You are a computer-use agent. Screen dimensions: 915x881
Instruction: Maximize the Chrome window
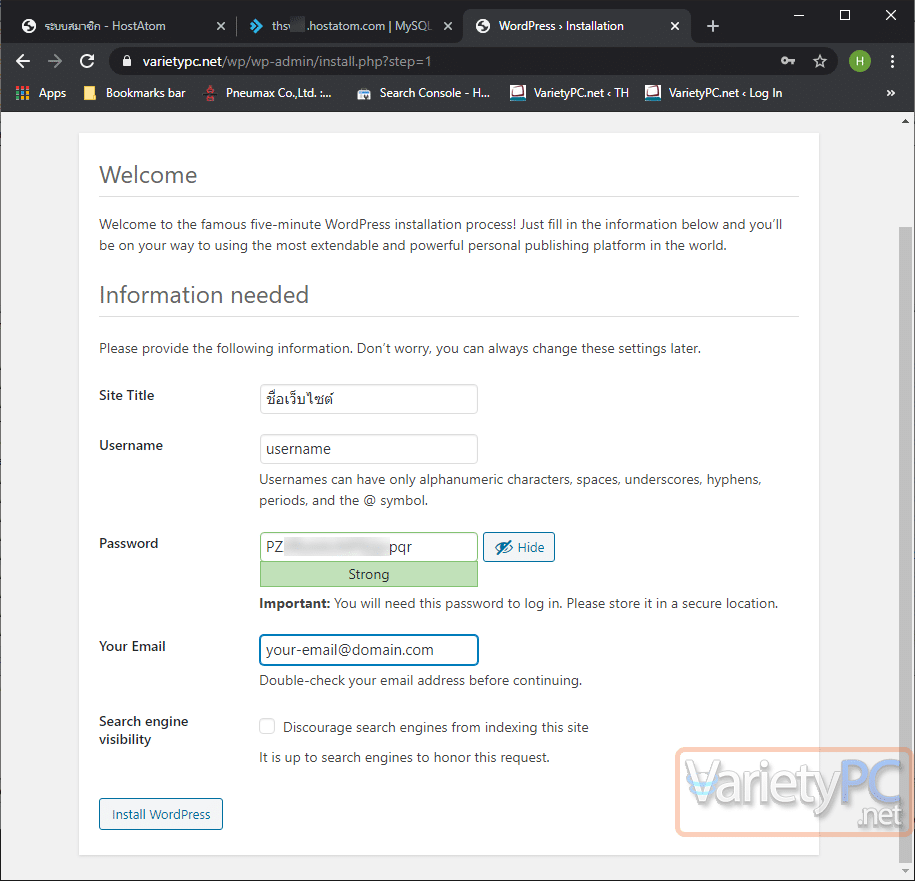pos(844,15)
